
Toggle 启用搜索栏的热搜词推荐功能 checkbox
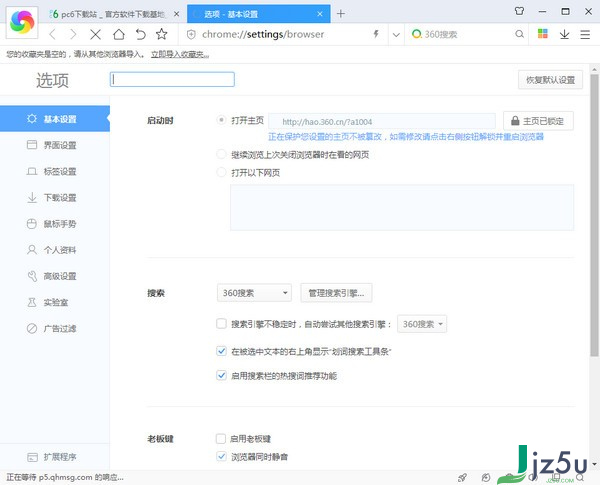tap(221, 375)
